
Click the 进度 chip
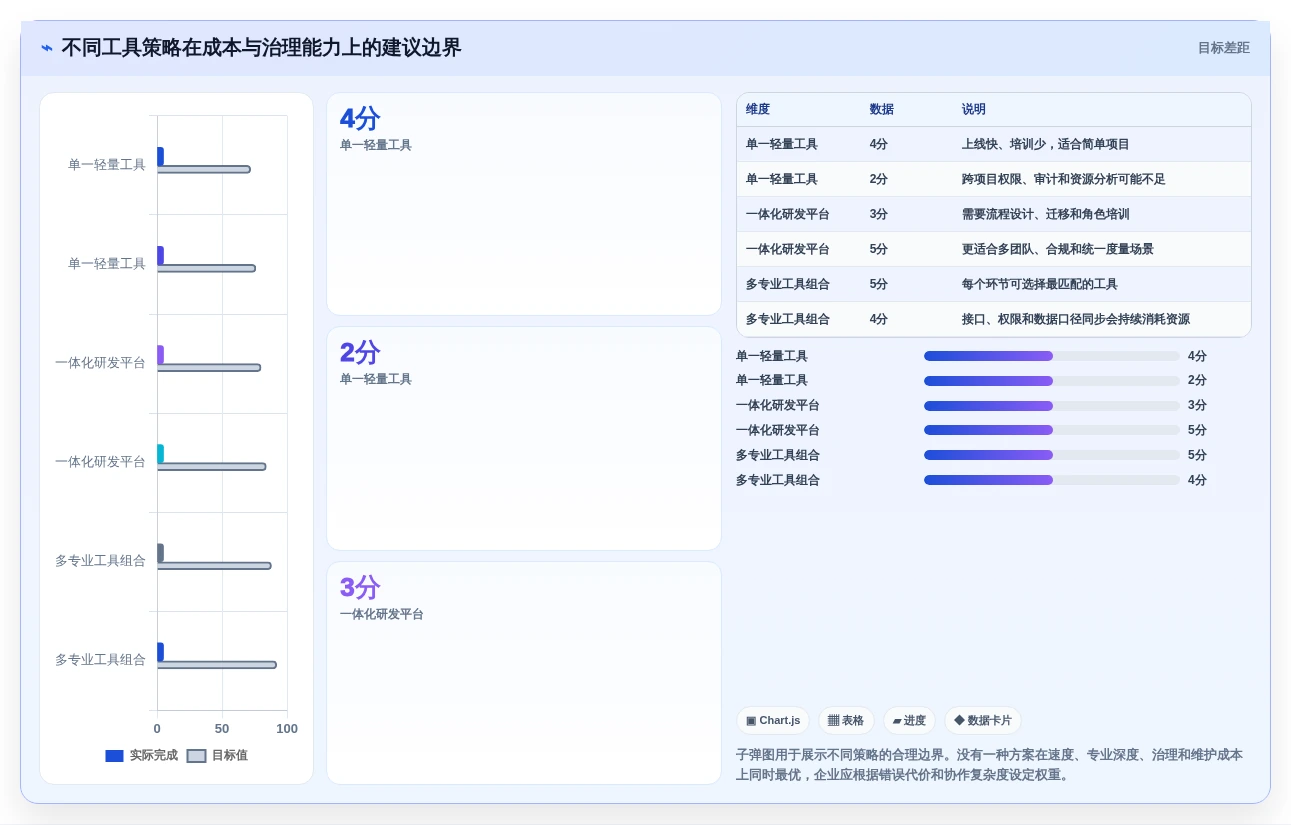pyautogui.click(x=909, y=720)
